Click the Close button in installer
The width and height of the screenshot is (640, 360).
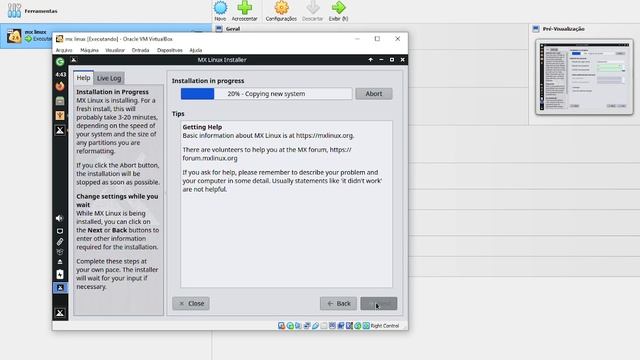coord(191,303)
